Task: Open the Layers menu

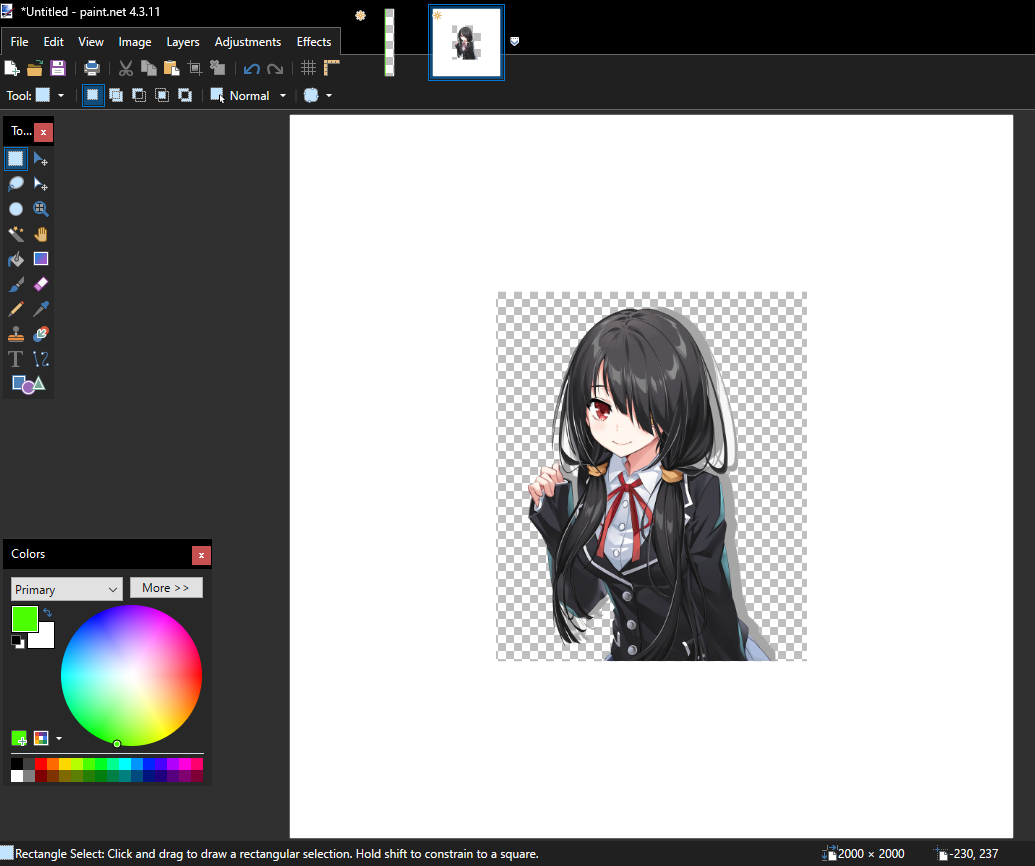Action: point(183,42)
